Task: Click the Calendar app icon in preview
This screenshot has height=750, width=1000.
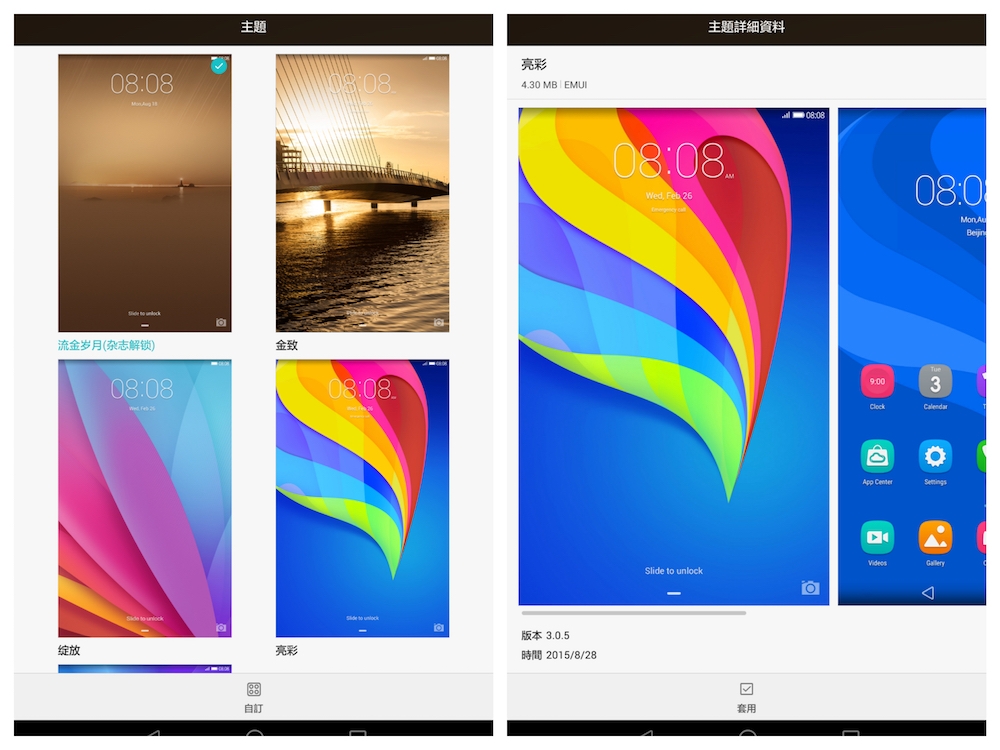Action: tap(935, 382)
